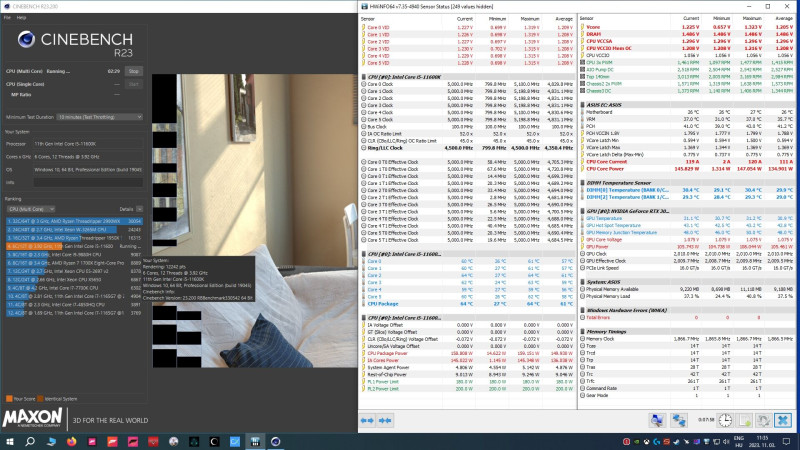
Task: Click the Start button for CPU Single Core
Action: click(134, 84)
